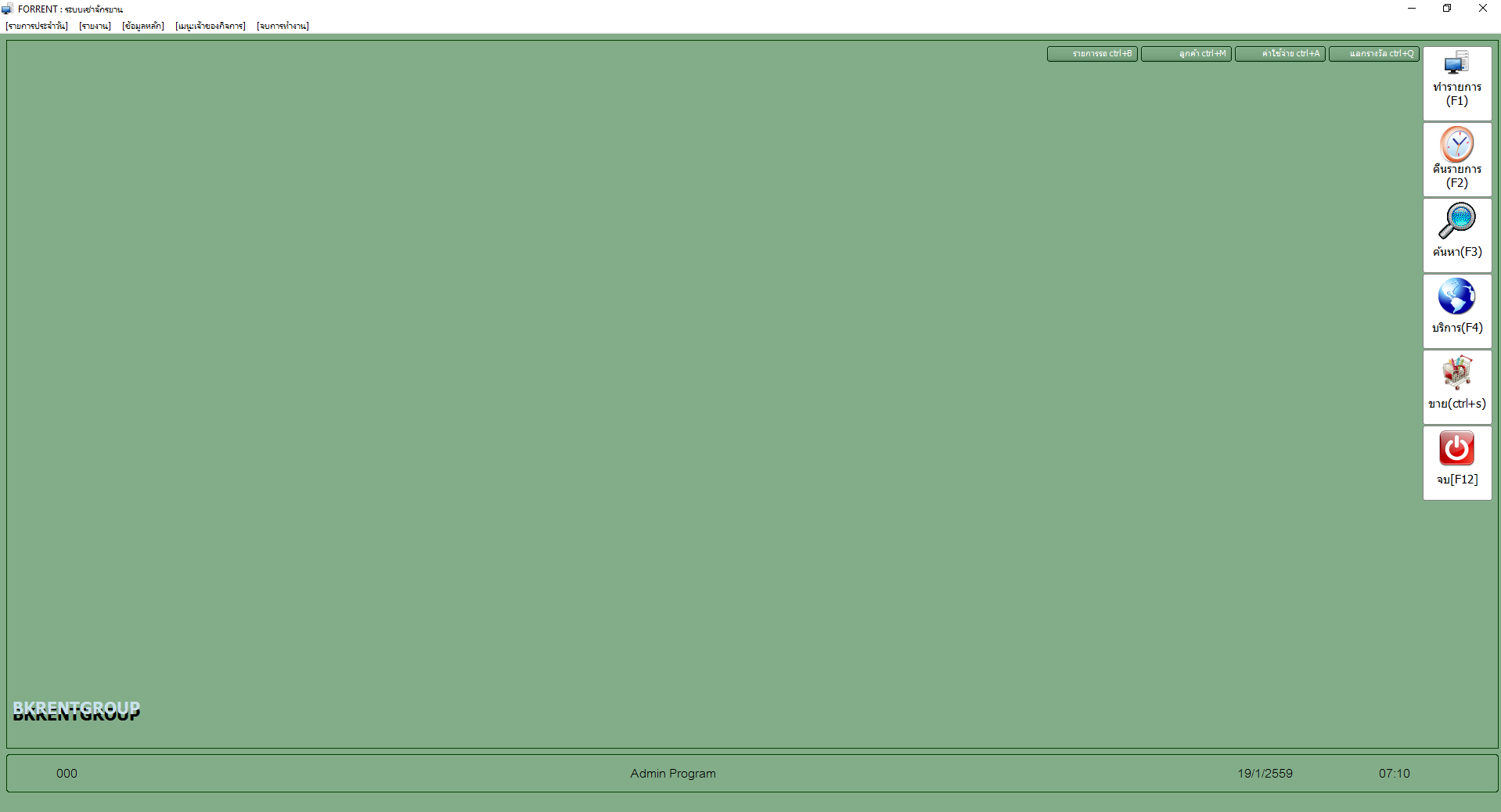Click the ลูกค้า ctrl+M button
The width and height of the screenshot is (1501, 812).
[x=1186, y=54]
